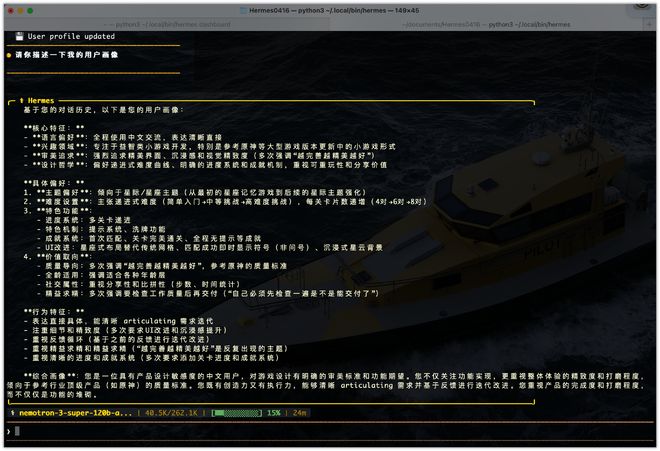Click the prompt chevron at the bottom
This screenshot has height=451, width=660.
click(x=9, y=431)
